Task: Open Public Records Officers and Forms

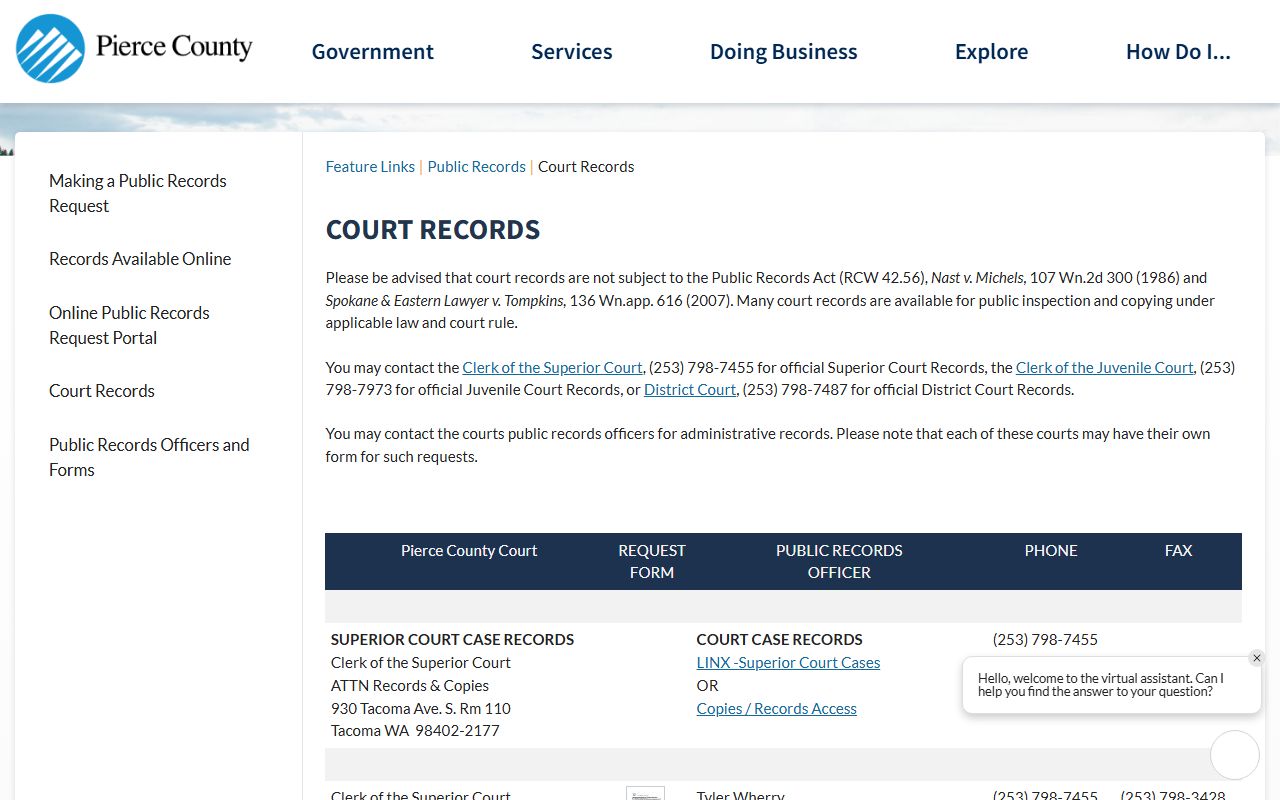Action: coord(149,457)
